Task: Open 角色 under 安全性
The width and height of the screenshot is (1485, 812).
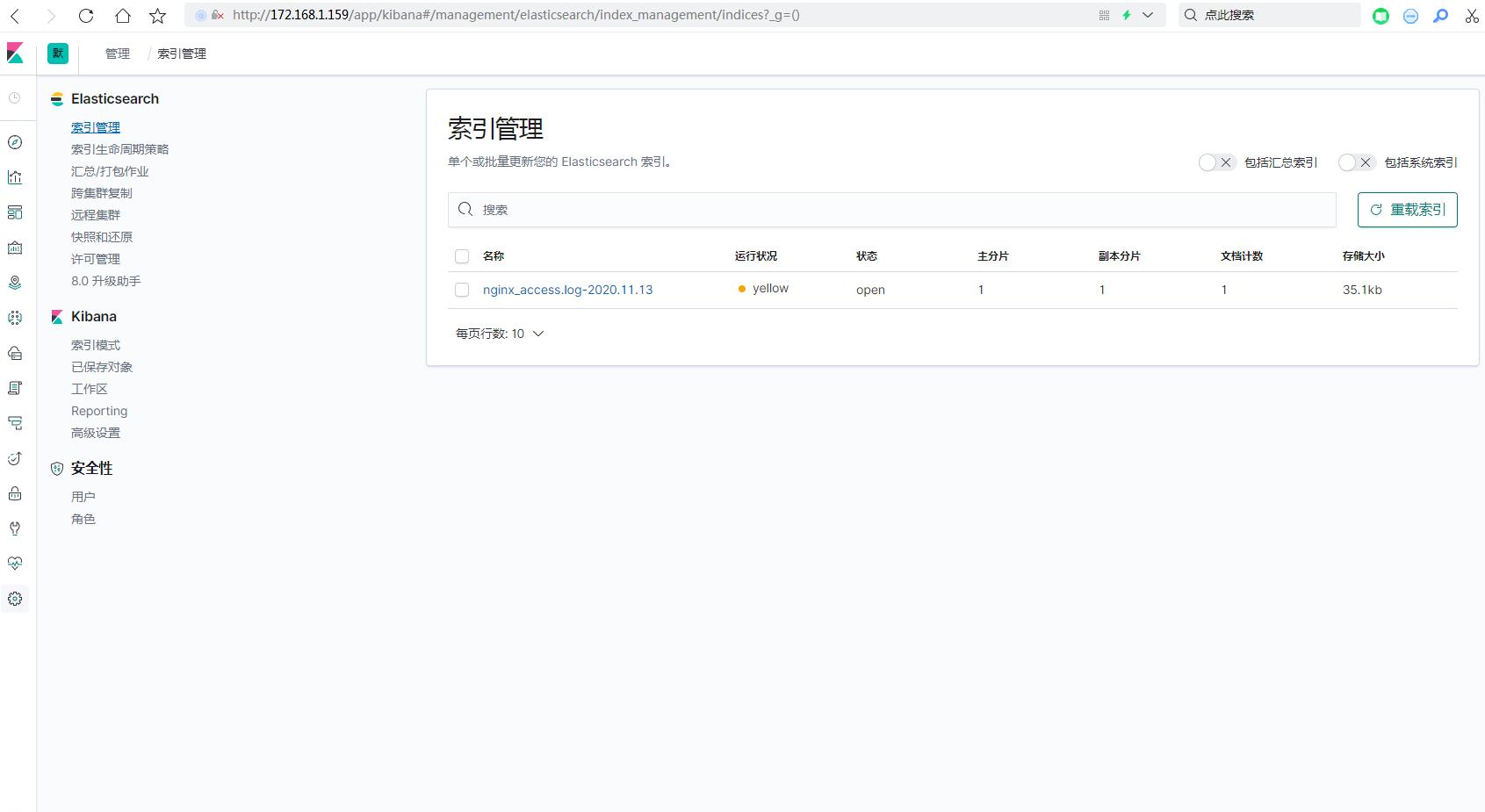Action: (x=83, y=519)
